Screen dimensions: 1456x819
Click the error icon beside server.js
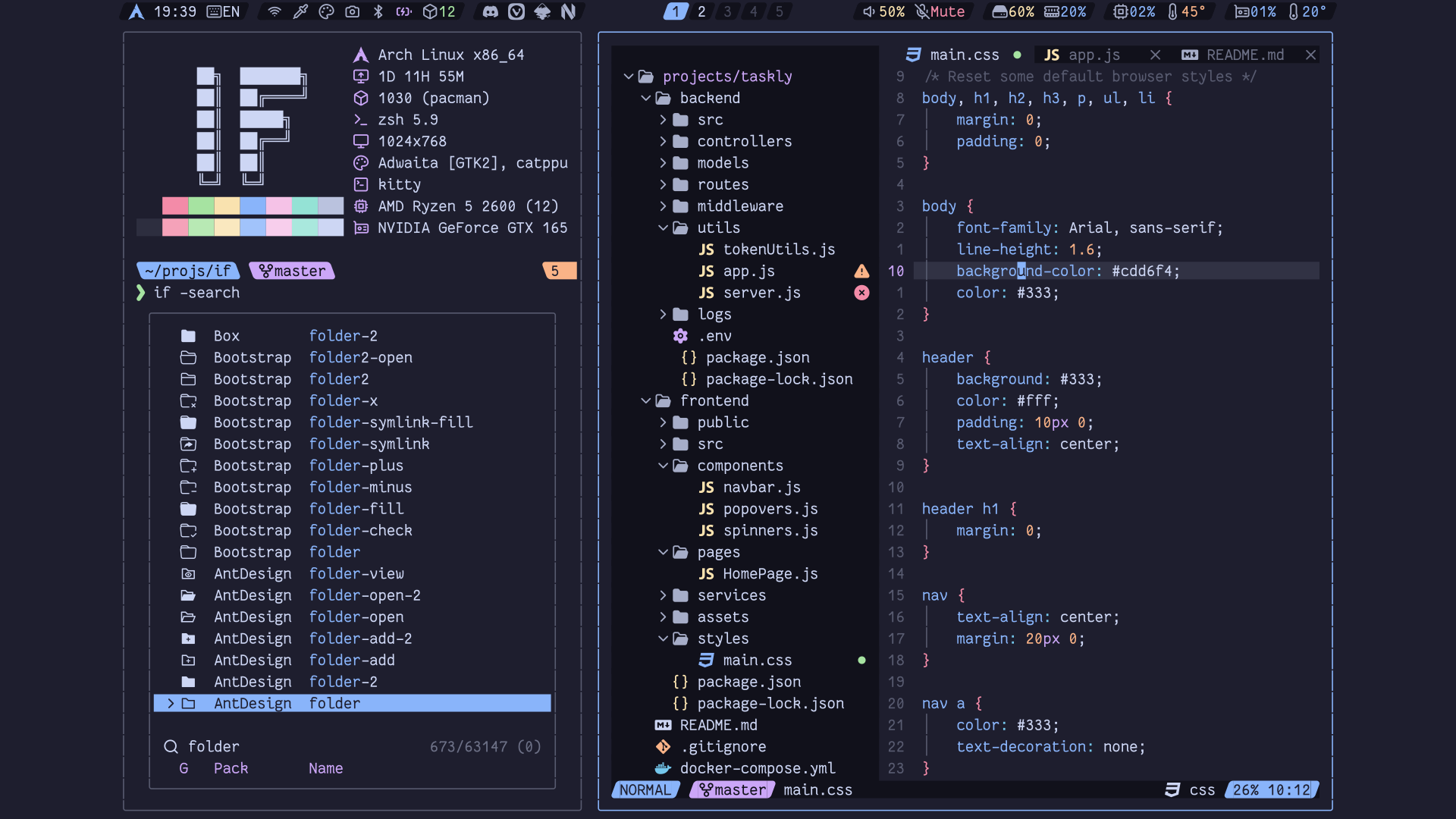[861, 293]
